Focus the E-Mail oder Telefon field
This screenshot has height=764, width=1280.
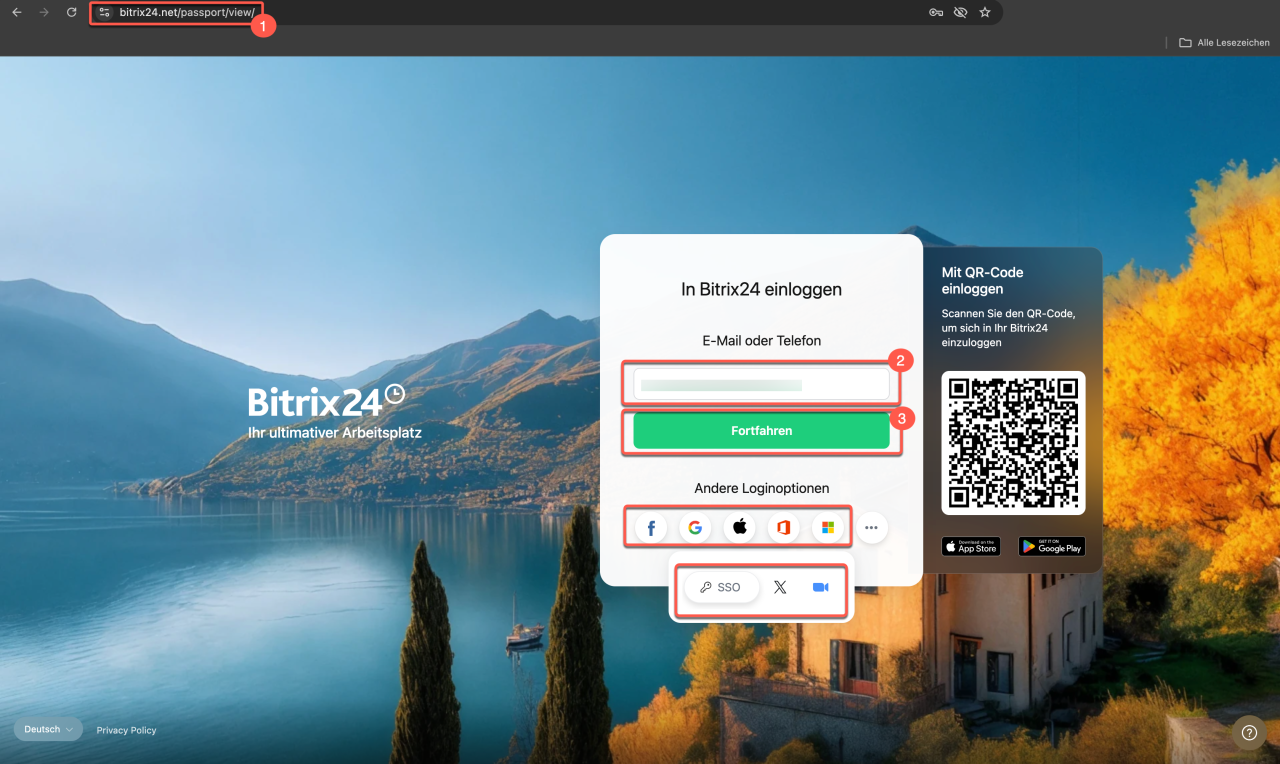(761, 384)
